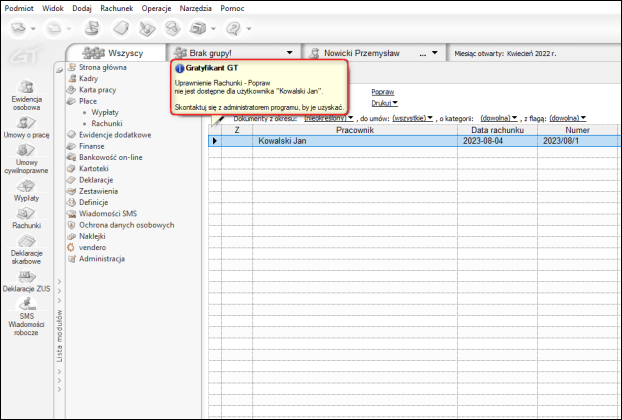Open the Podmiot menu
Viewport: 622px width, 420px height.
click(x=19, y=8)
